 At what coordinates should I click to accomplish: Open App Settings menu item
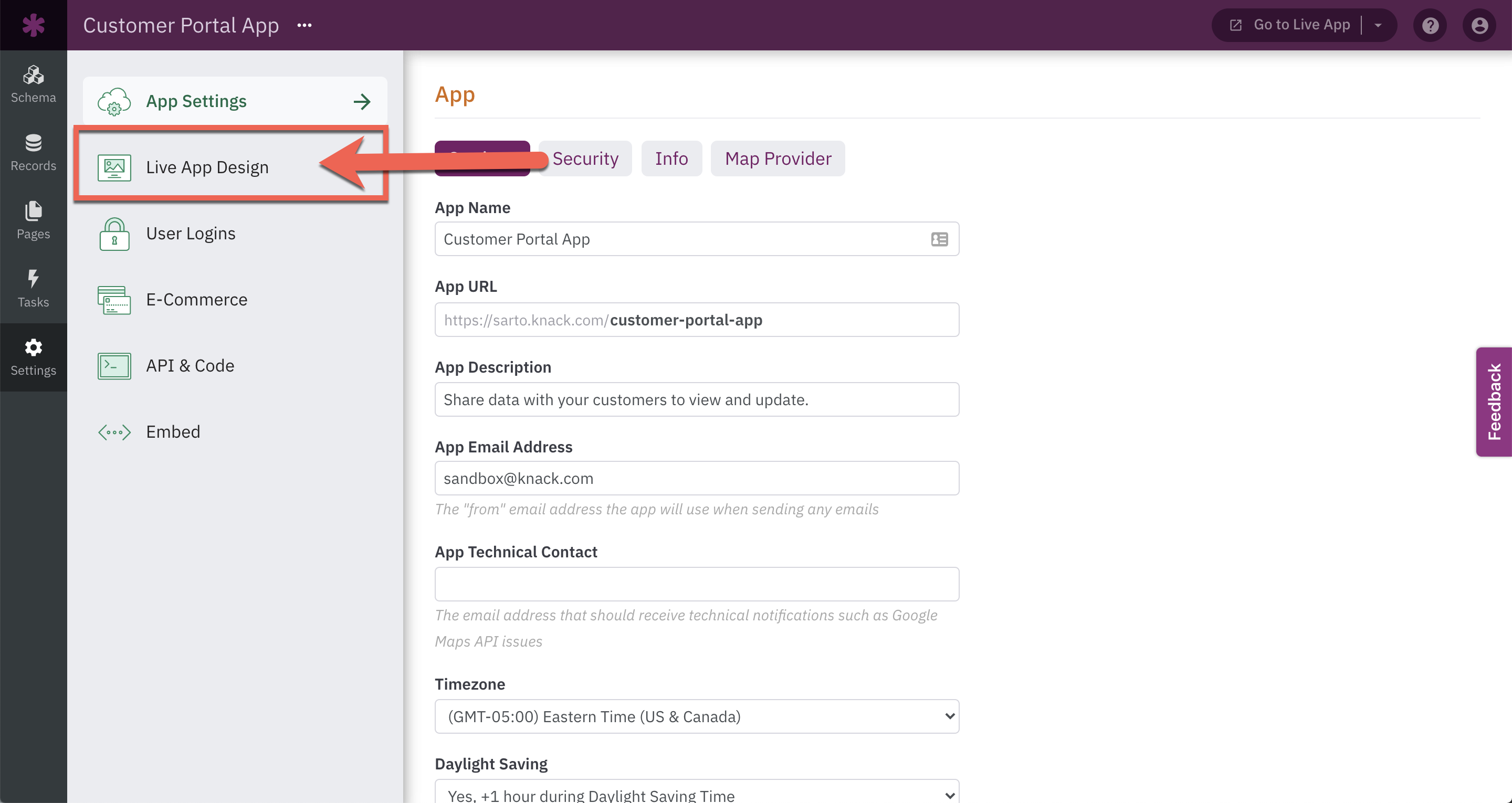(235, 101)
